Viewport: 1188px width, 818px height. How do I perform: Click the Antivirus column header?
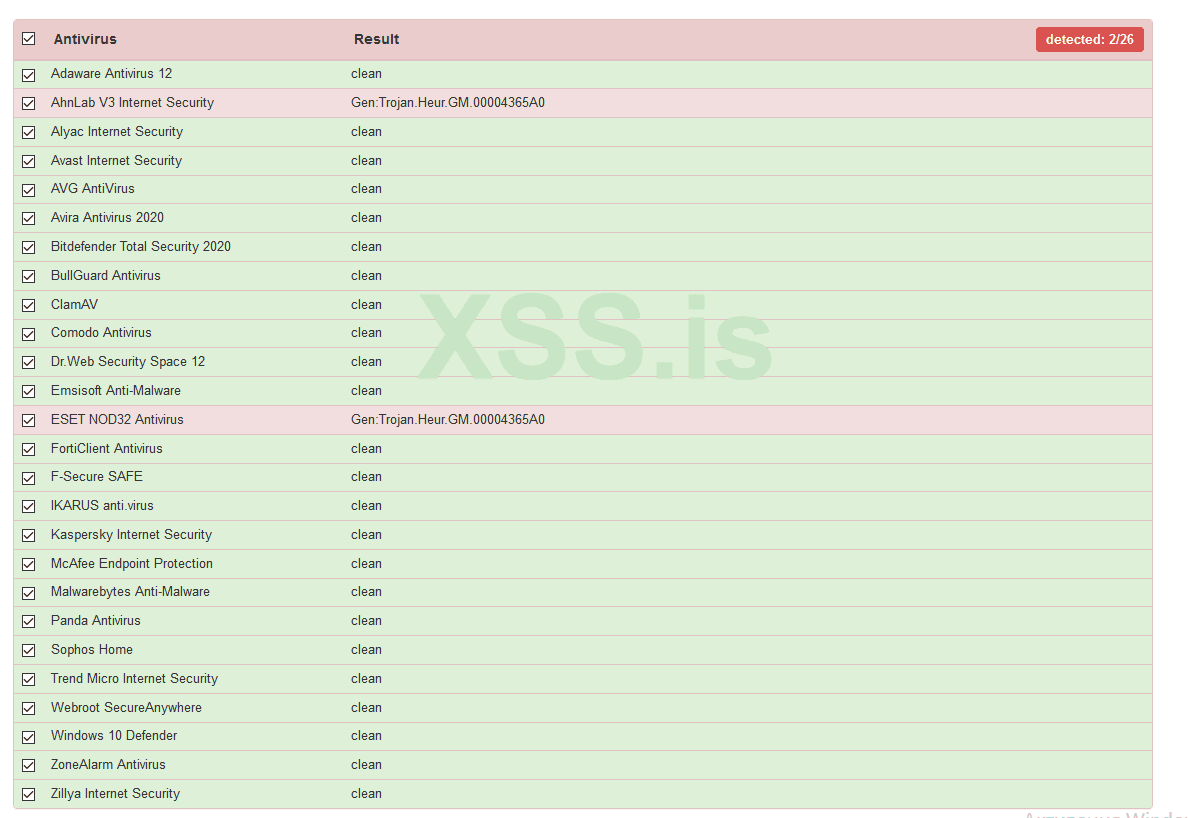click(x=85, y=40)
